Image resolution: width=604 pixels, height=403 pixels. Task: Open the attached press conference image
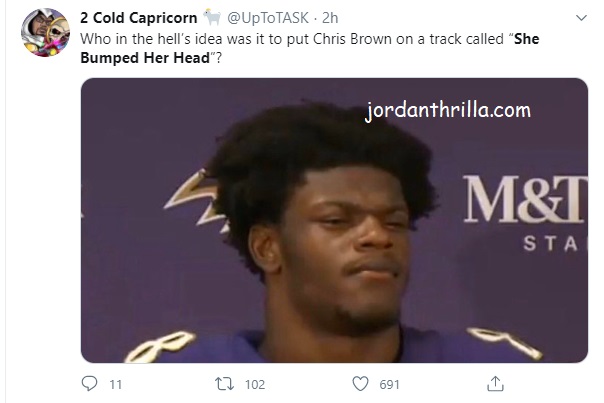[x=334, y=220]
